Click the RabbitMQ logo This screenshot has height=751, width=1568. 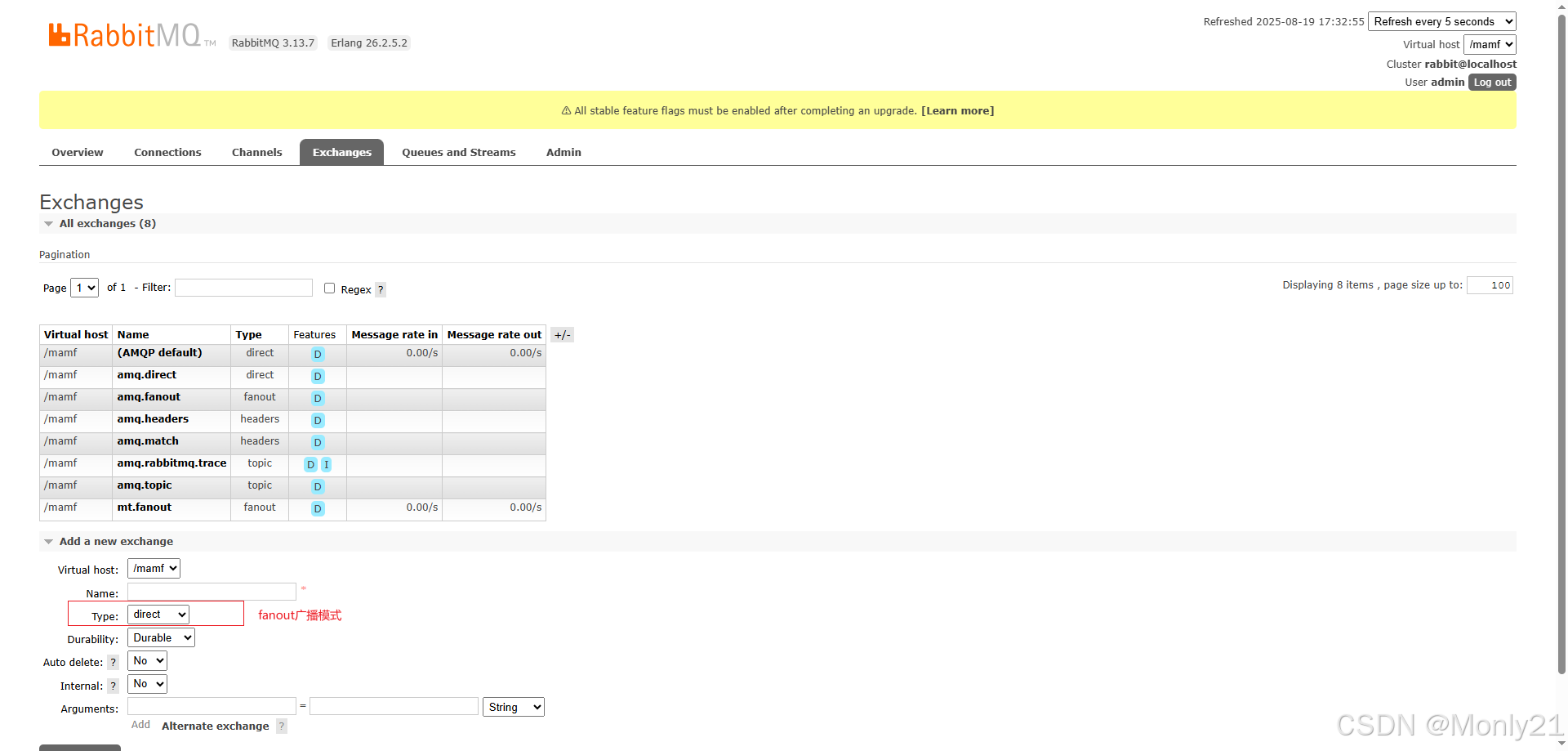click(x=131, y=35)
